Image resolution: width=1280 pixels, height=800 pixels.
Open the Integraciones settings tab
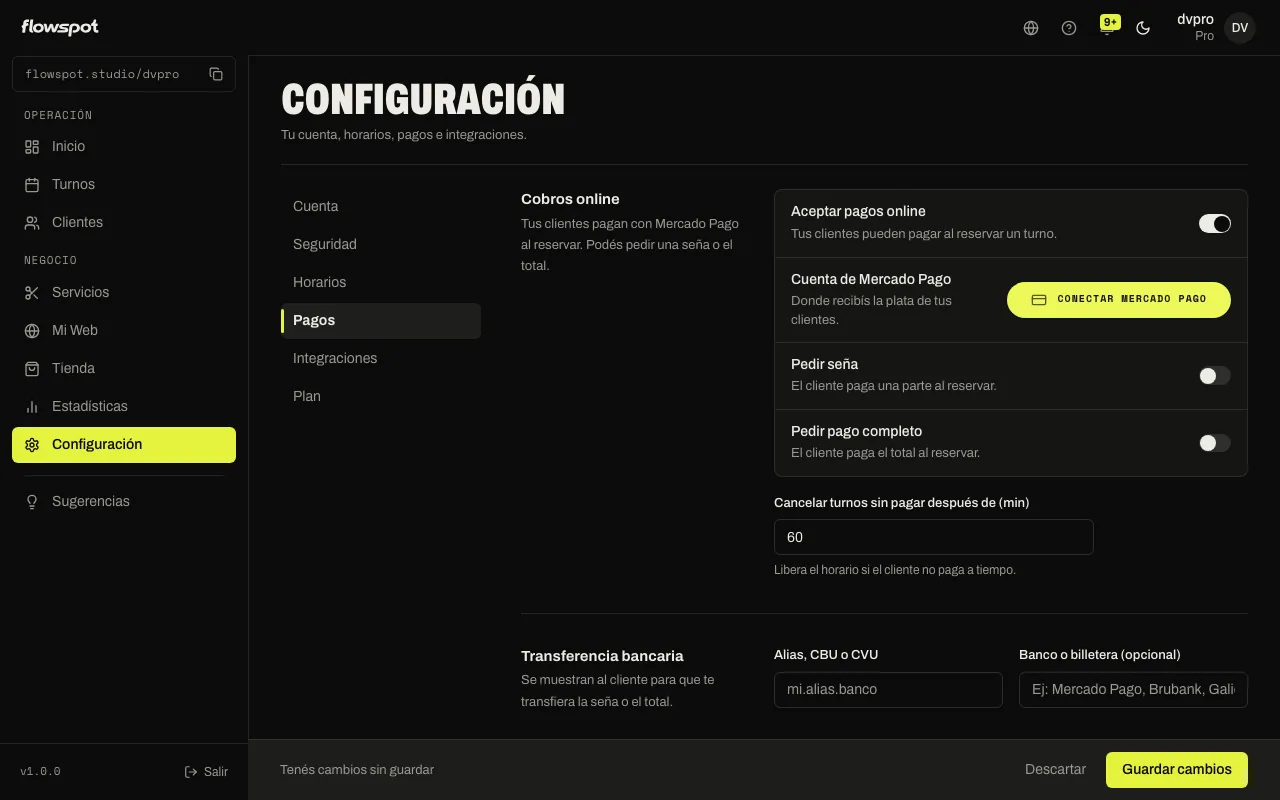pyautogui.click(x=381, y=358)
